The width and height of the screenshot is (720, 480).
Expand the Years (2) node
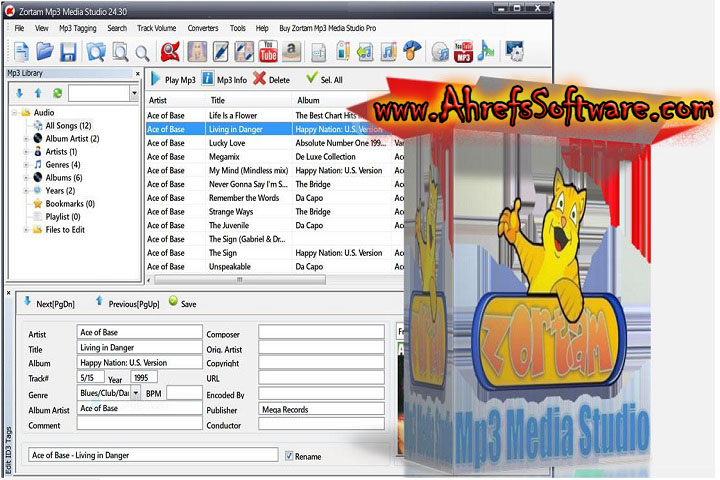click(26, 190)
